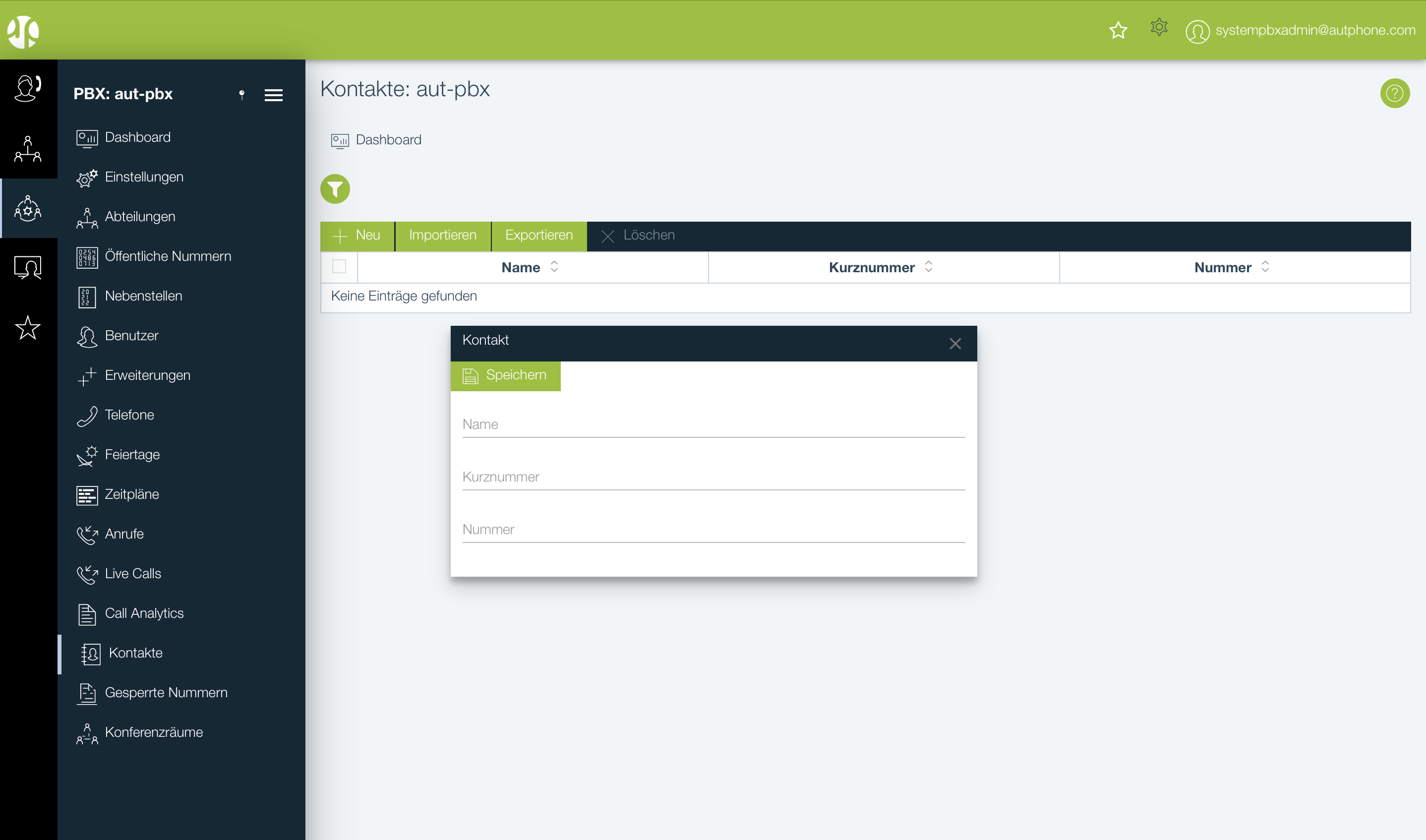Viewport: 1426px width, 840px height.
Task: Go to Call Analytics menu item
Action: click(144, 613)
